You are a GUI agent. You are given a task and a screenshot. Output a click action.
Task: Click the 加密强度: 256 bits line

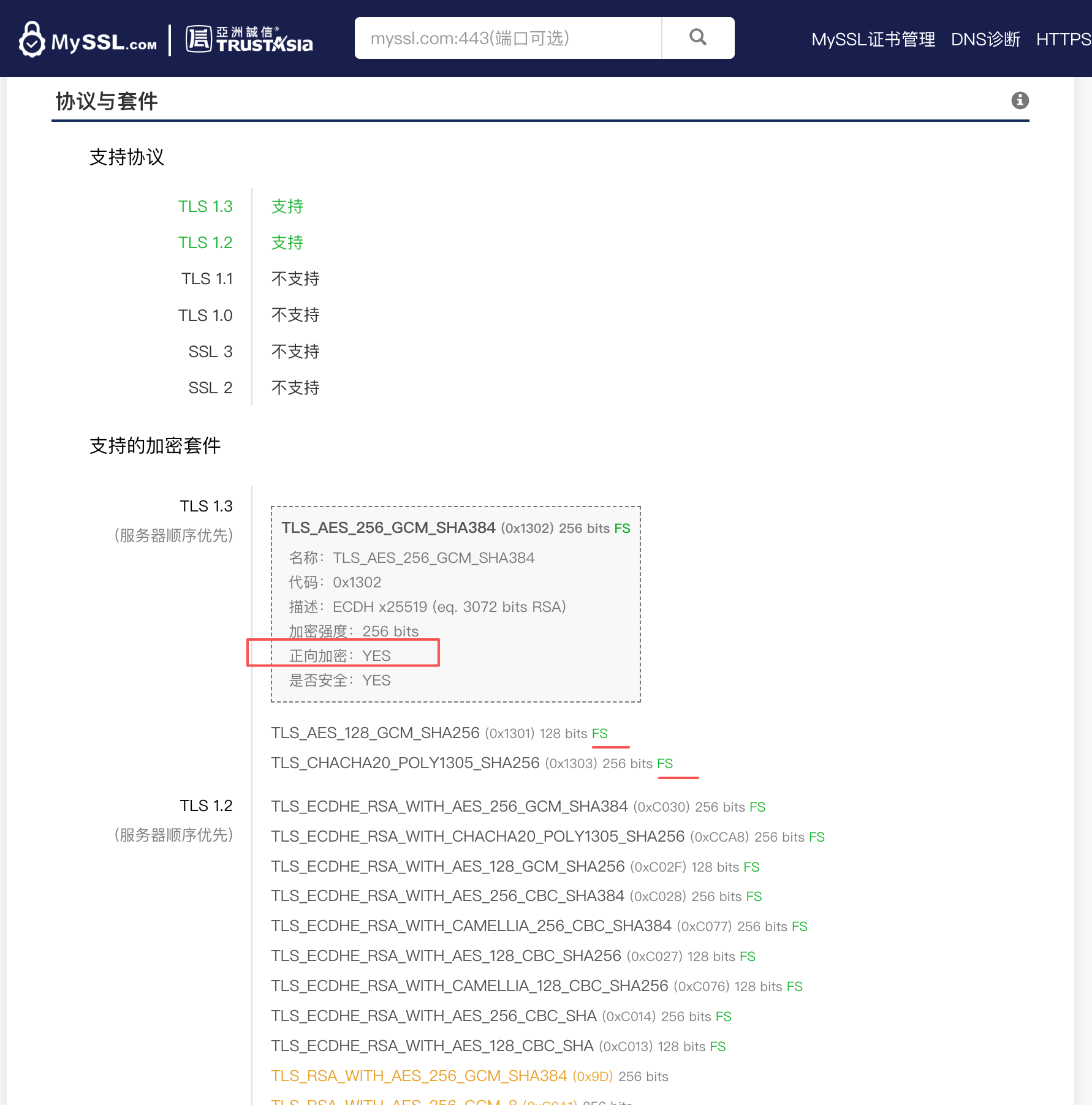point(354,631)
